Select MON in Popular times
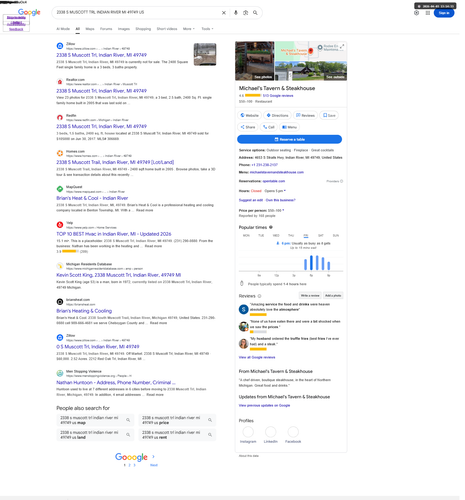The height and width of the screenshot is (500, 465). click(x=246, y=236)
